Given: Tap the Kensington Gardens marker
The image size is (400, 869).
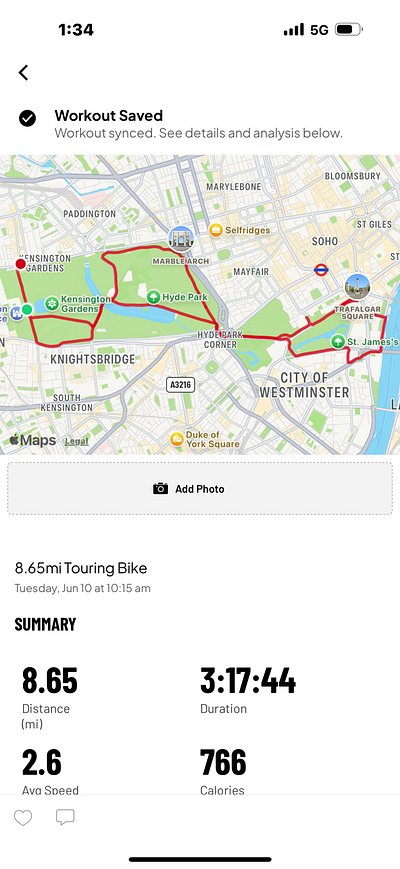Looking at the screenshot, I should click(x=52, y=304).
